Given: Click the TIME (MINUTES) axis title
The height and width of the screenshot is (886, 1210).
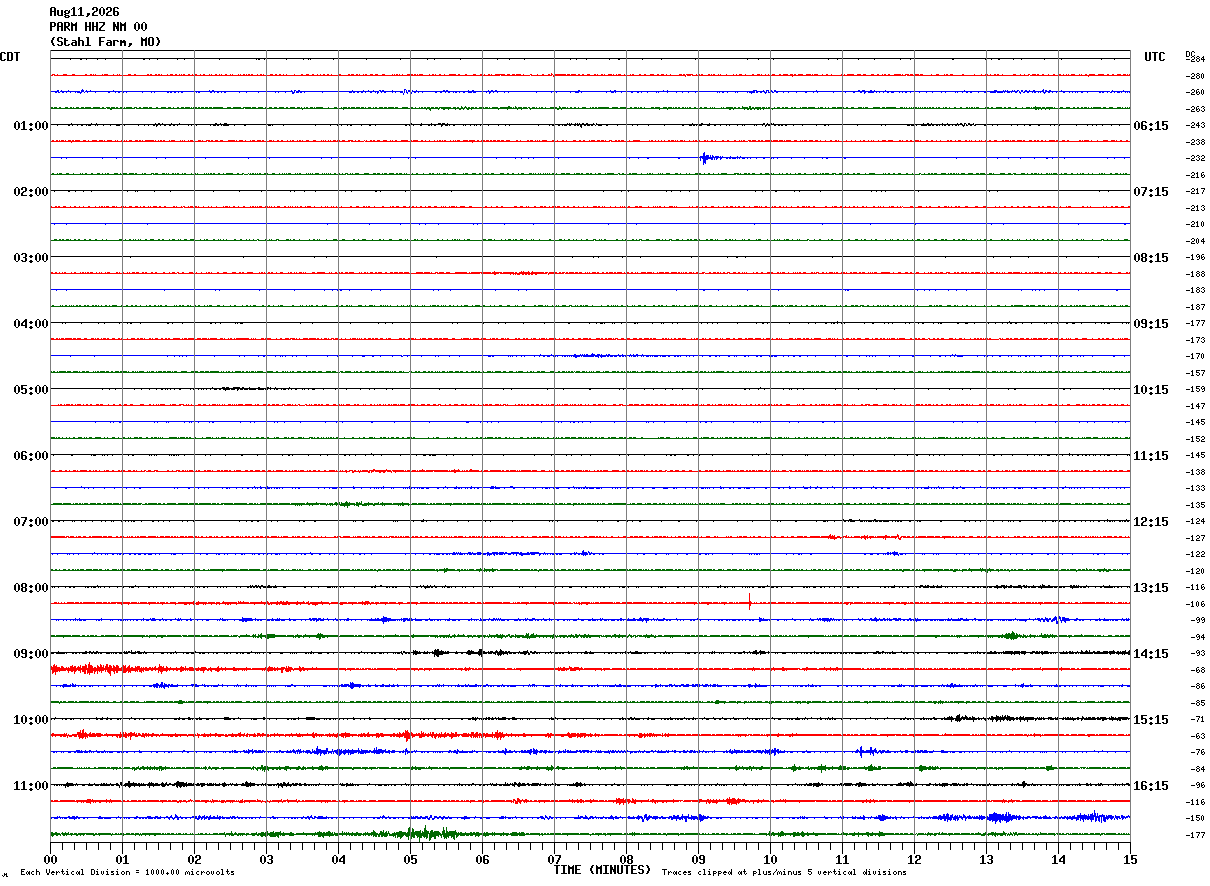Looking at the screenshot, I should (x=602, y=870).
